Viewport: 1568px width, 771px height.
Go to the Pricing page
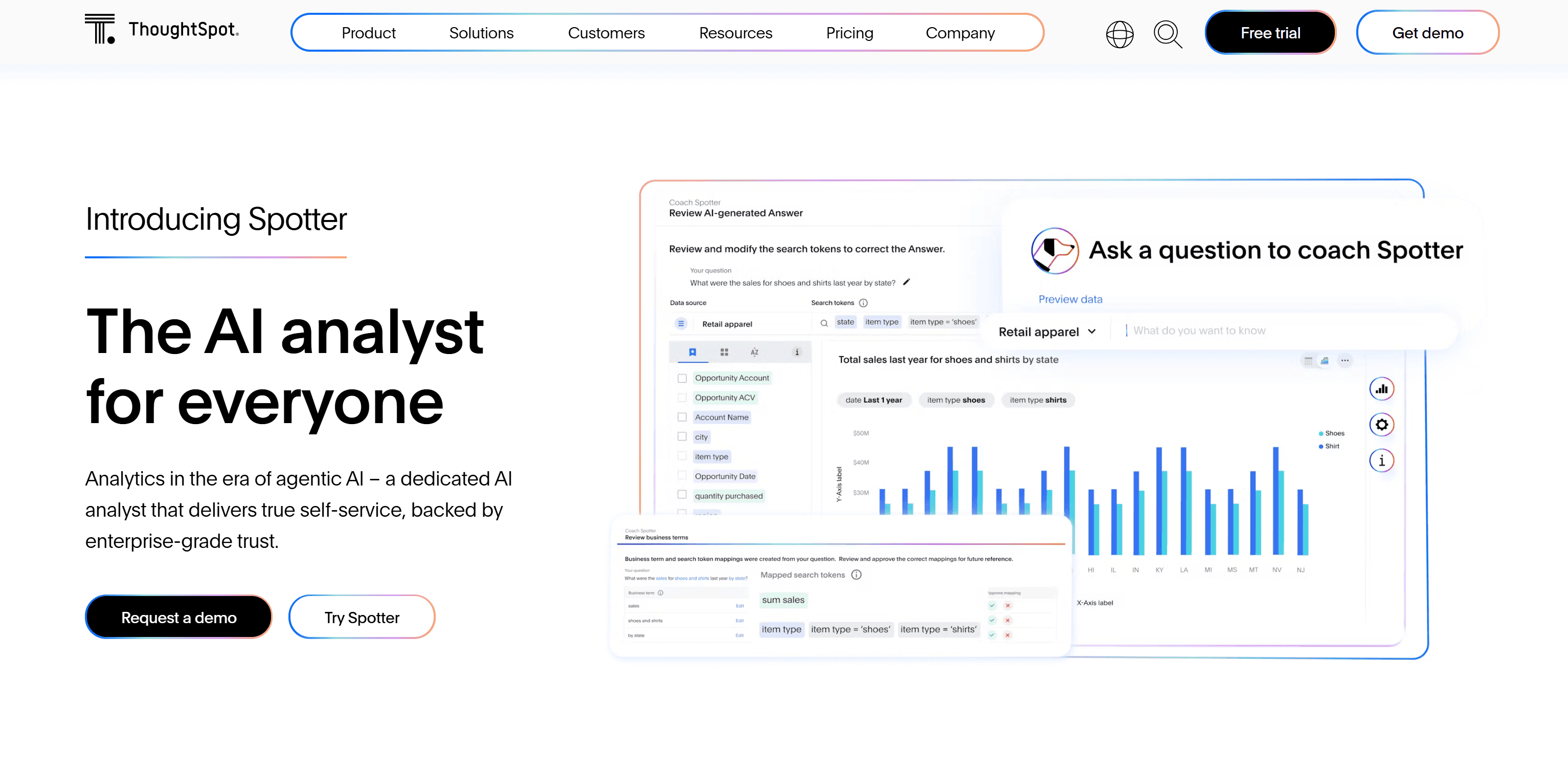pos(849,33)
